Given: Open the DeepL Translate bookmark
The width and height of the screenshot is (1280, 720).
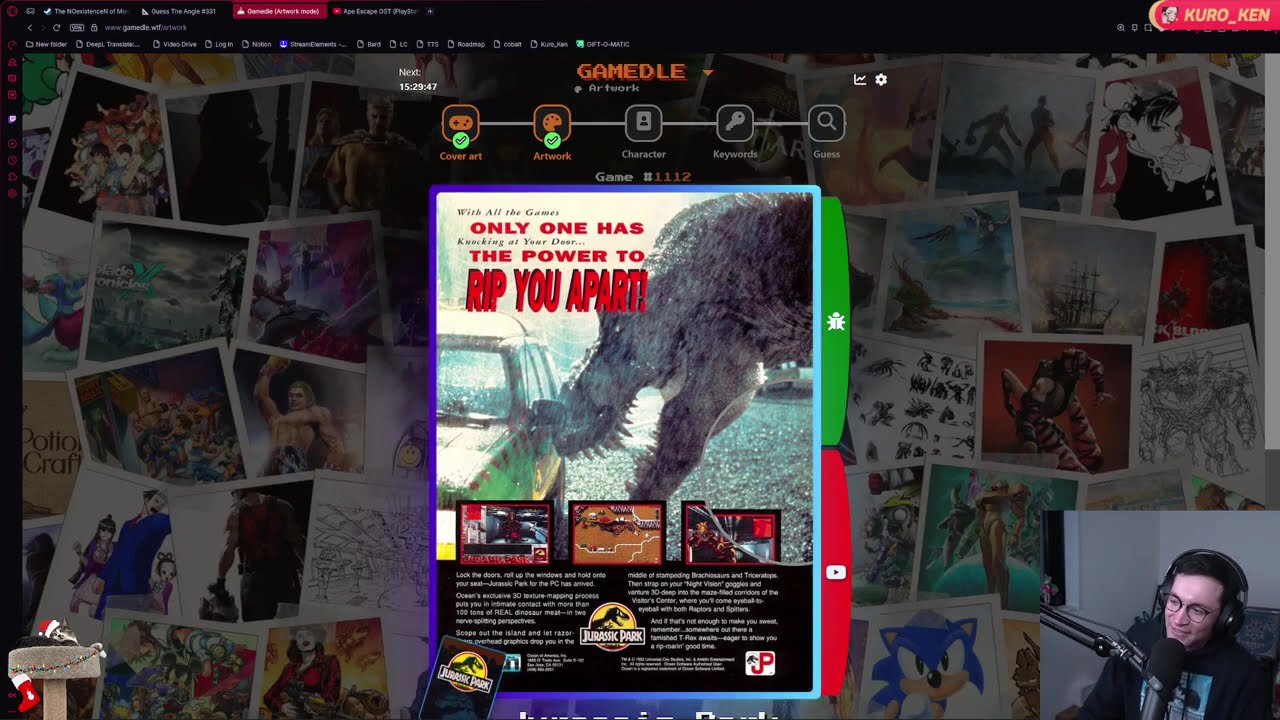Looking at the screenshot, I should (x=108, y=44).
